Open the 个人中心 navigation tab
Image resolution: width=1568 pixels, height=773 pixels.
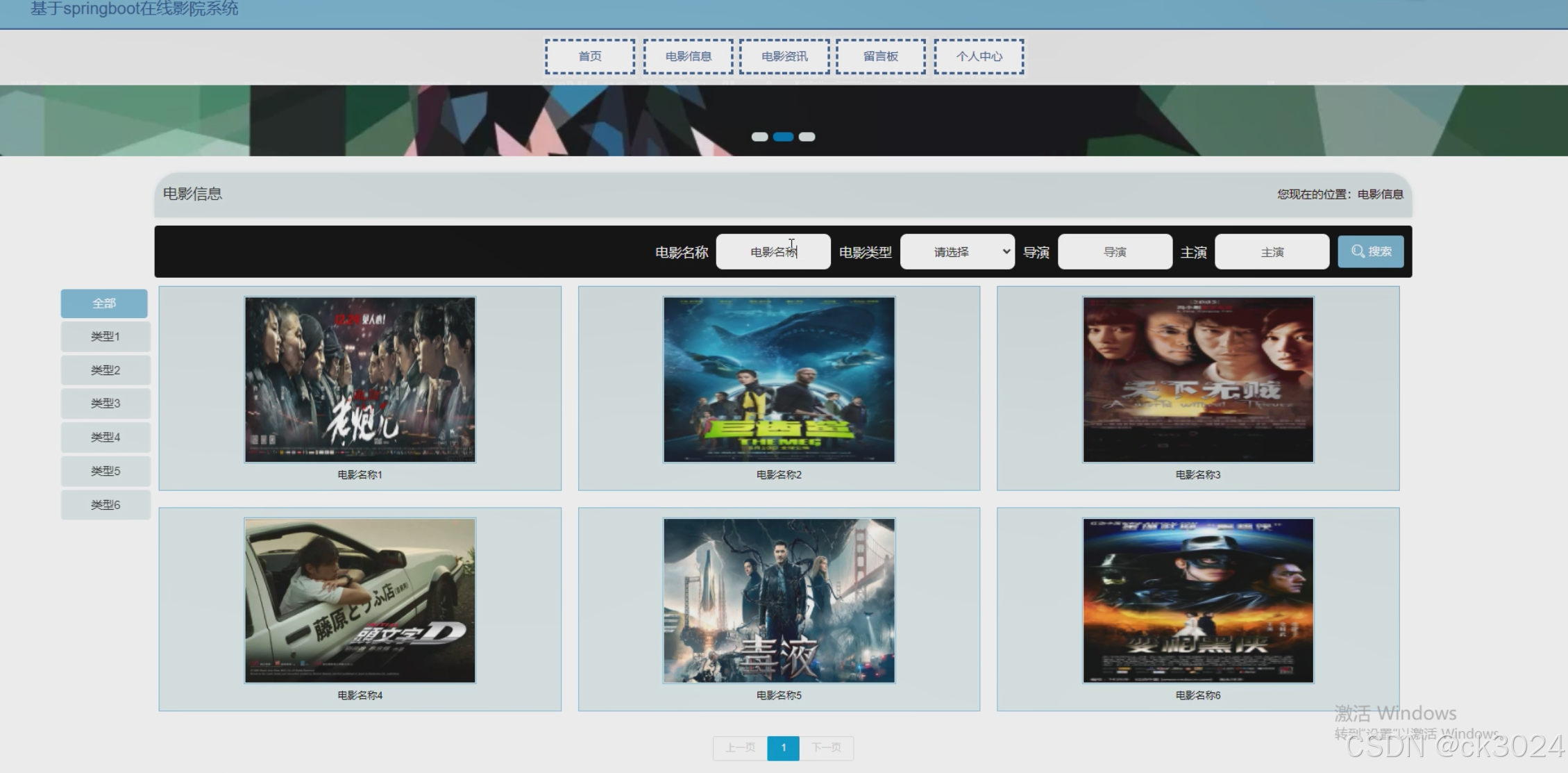pos(979,56)
